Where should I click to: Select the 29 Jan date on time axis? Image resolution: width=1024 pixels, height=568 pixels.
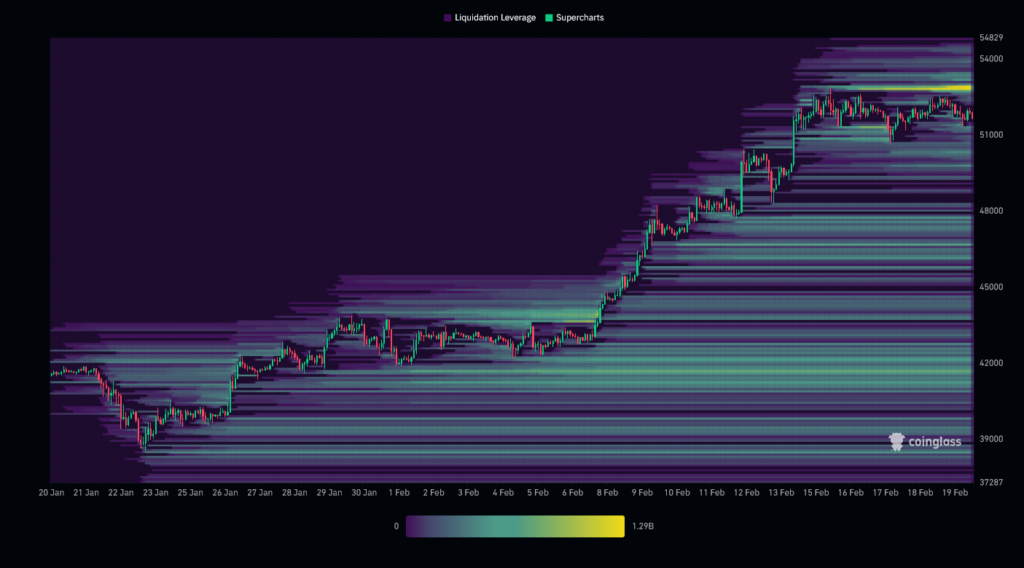point(329,492)
